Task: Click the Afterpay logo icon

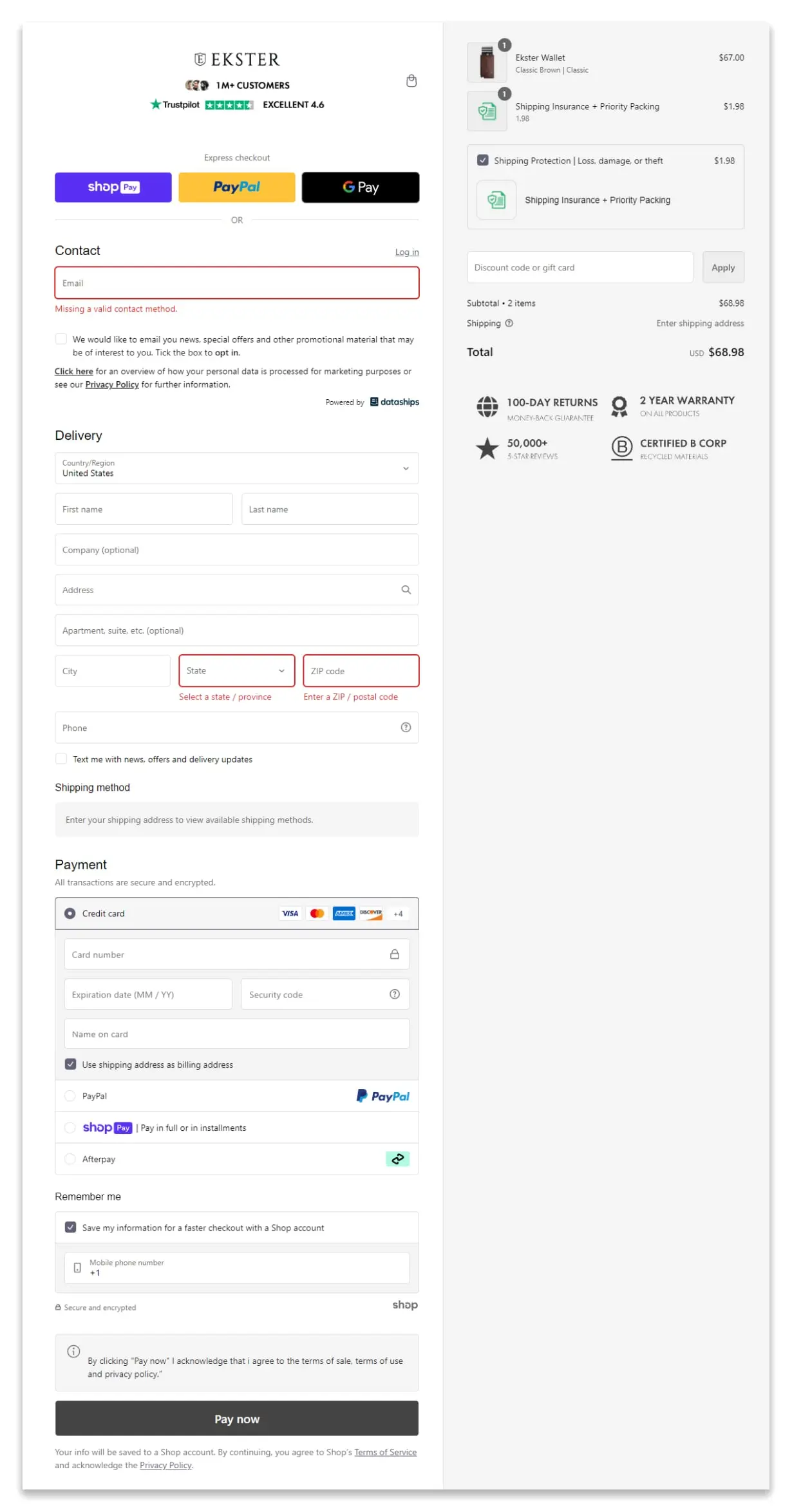Action: (397, 1158)
